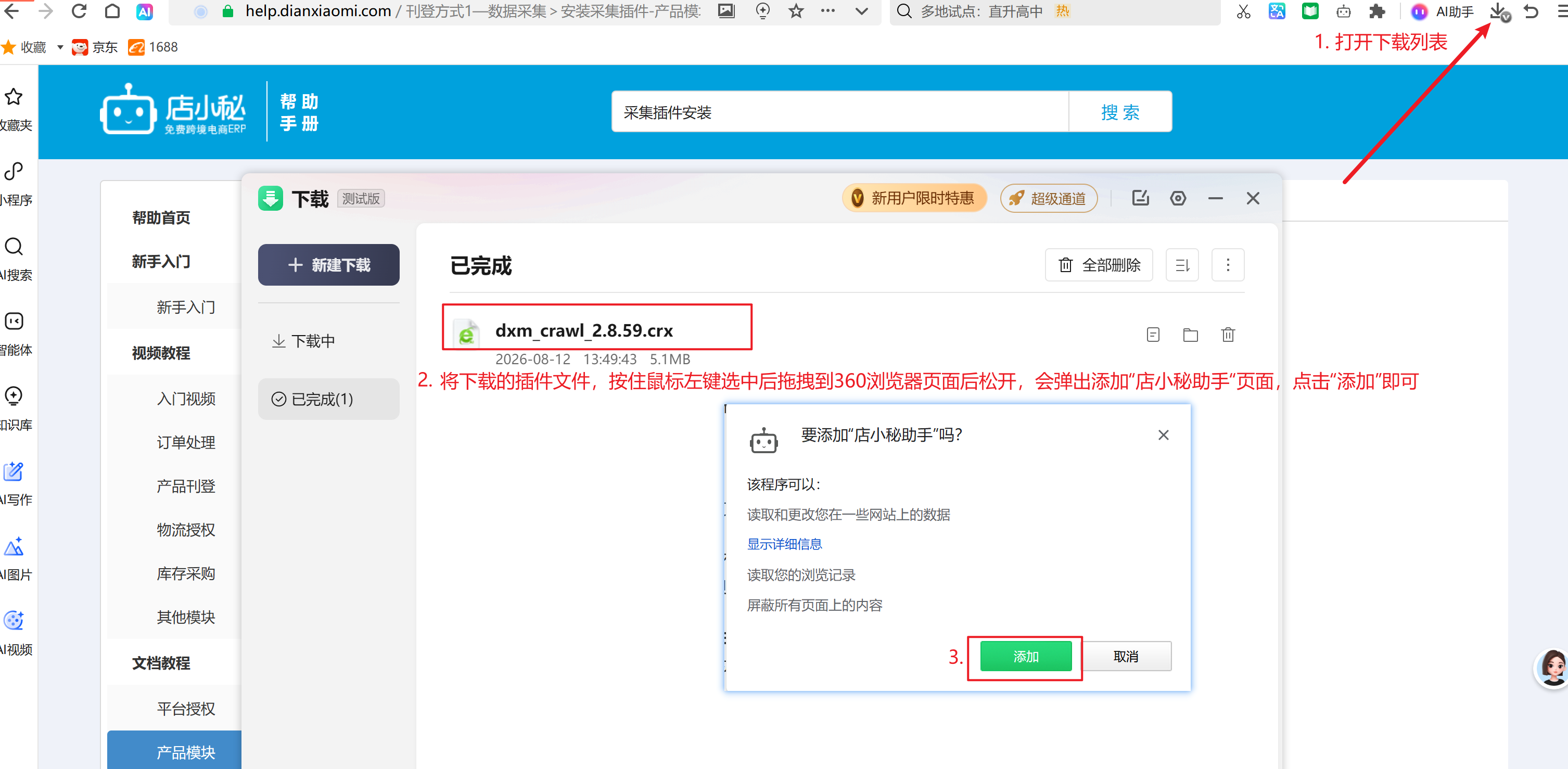Open the vertical three-dot more menu
The image size is (1568, 769).
(1228, 265)
